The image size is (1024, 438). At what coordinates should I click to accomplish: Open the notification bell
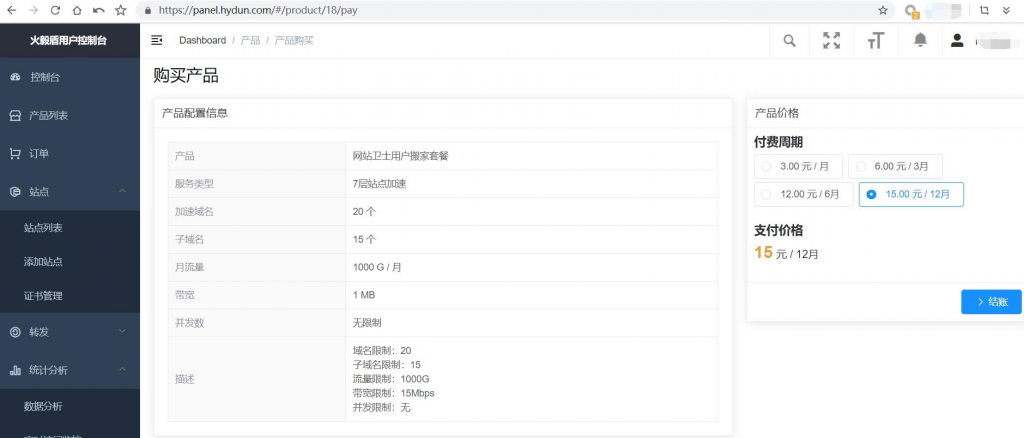tap(920, 40)
